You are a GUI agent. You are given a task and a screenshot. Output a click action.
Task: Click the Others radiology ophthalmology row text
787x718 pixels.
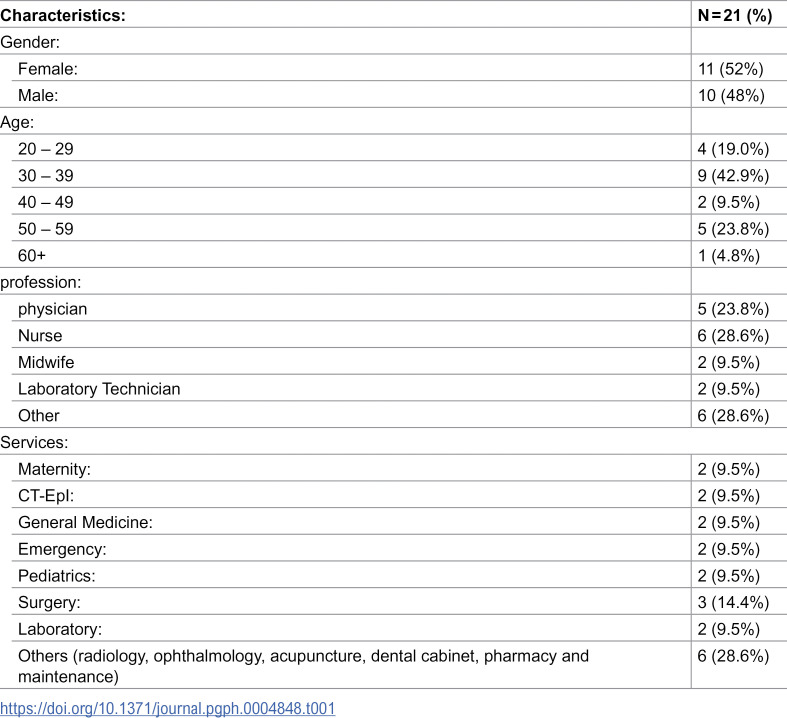(x=303, y=666)
